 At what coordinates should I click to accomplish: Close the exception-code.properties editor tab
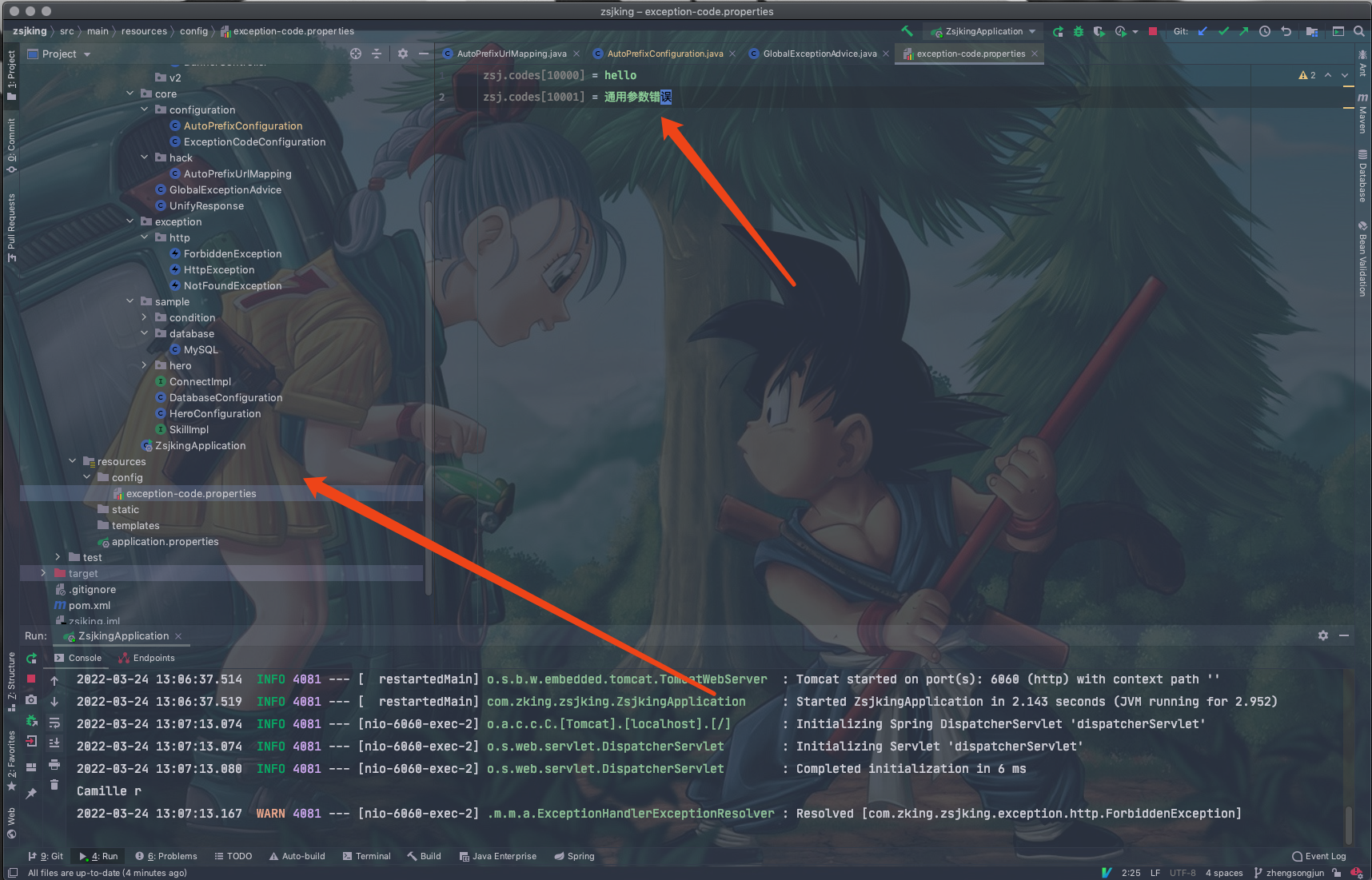(1035, 54)
